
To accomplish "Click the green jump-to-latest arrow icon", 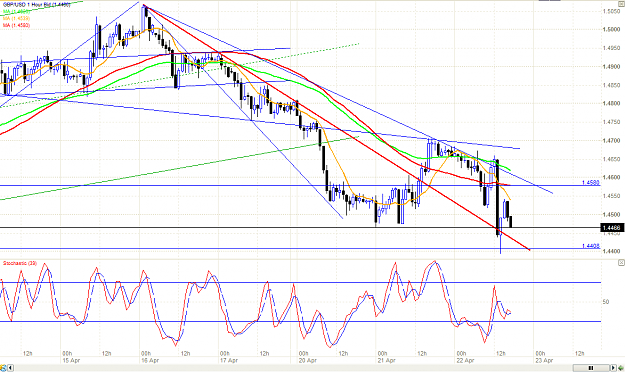I will [x=620, y=368].
